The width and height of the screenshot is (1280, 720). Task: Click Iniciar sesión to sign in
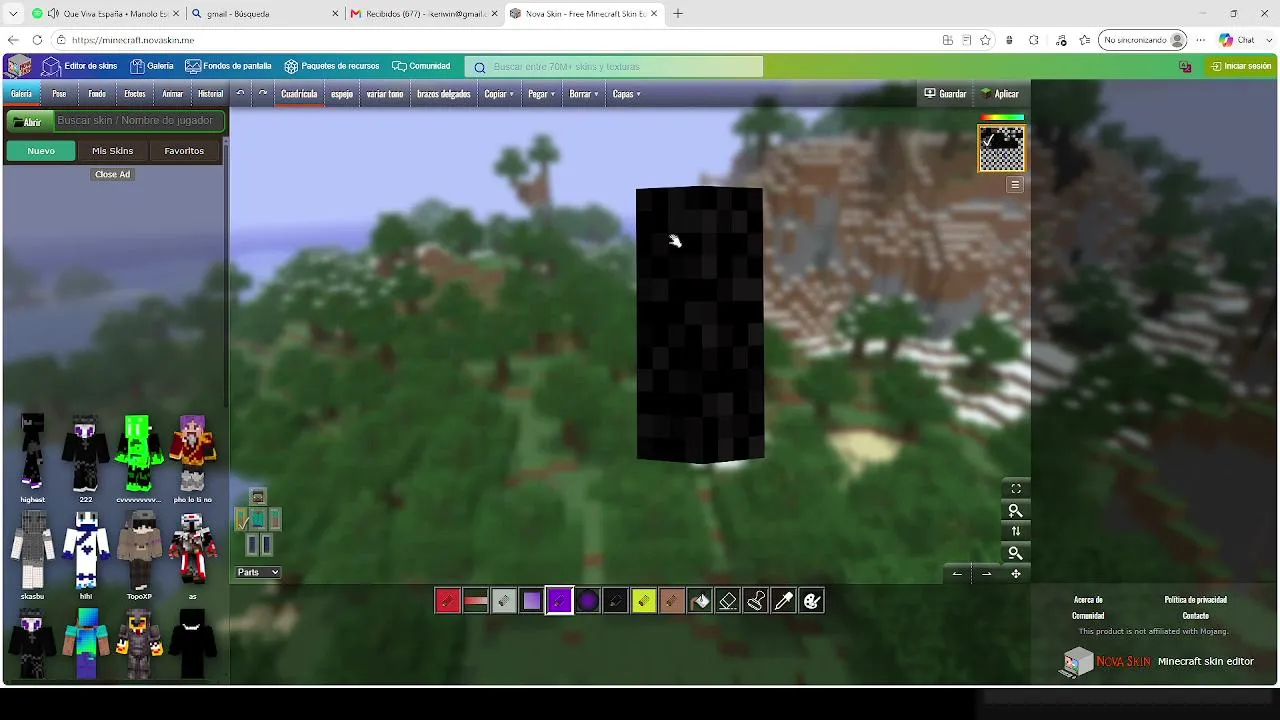(1241, 66)
